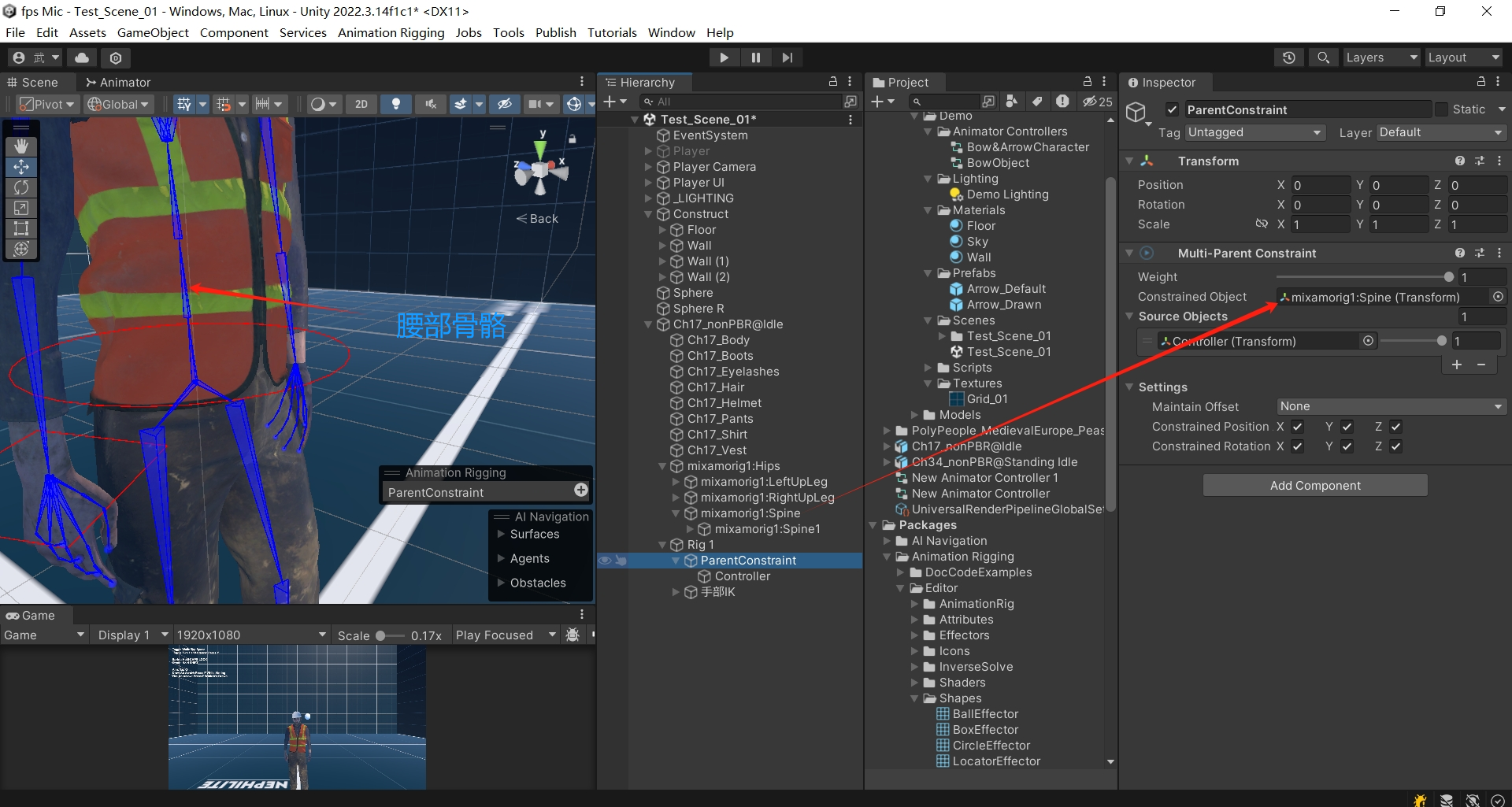1512x807 pixels.
Task: Toggle the scale proportions link icon
Action: tap(1262, 224)
